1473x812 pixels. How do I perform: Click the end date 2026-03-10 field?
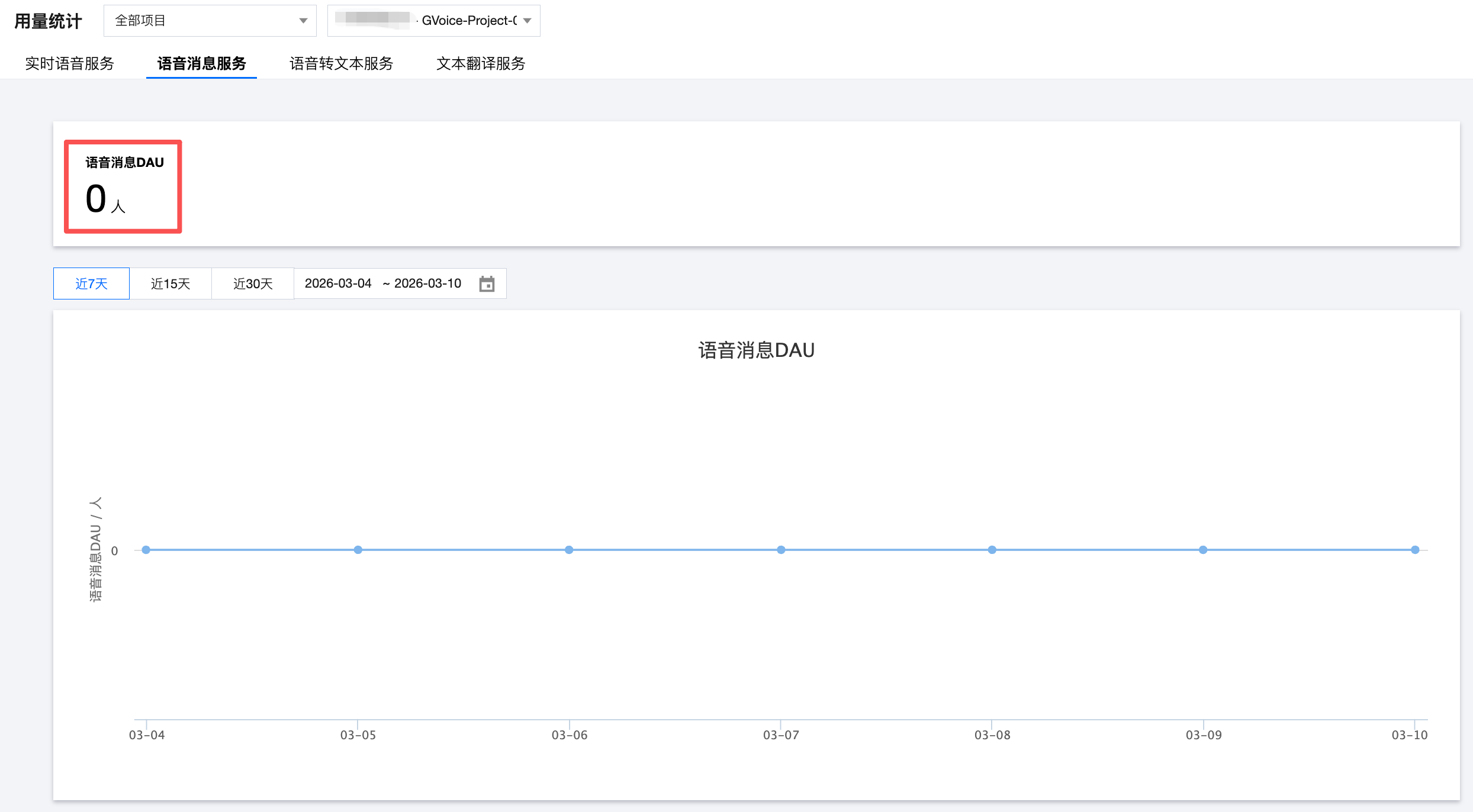click(427, 283)
